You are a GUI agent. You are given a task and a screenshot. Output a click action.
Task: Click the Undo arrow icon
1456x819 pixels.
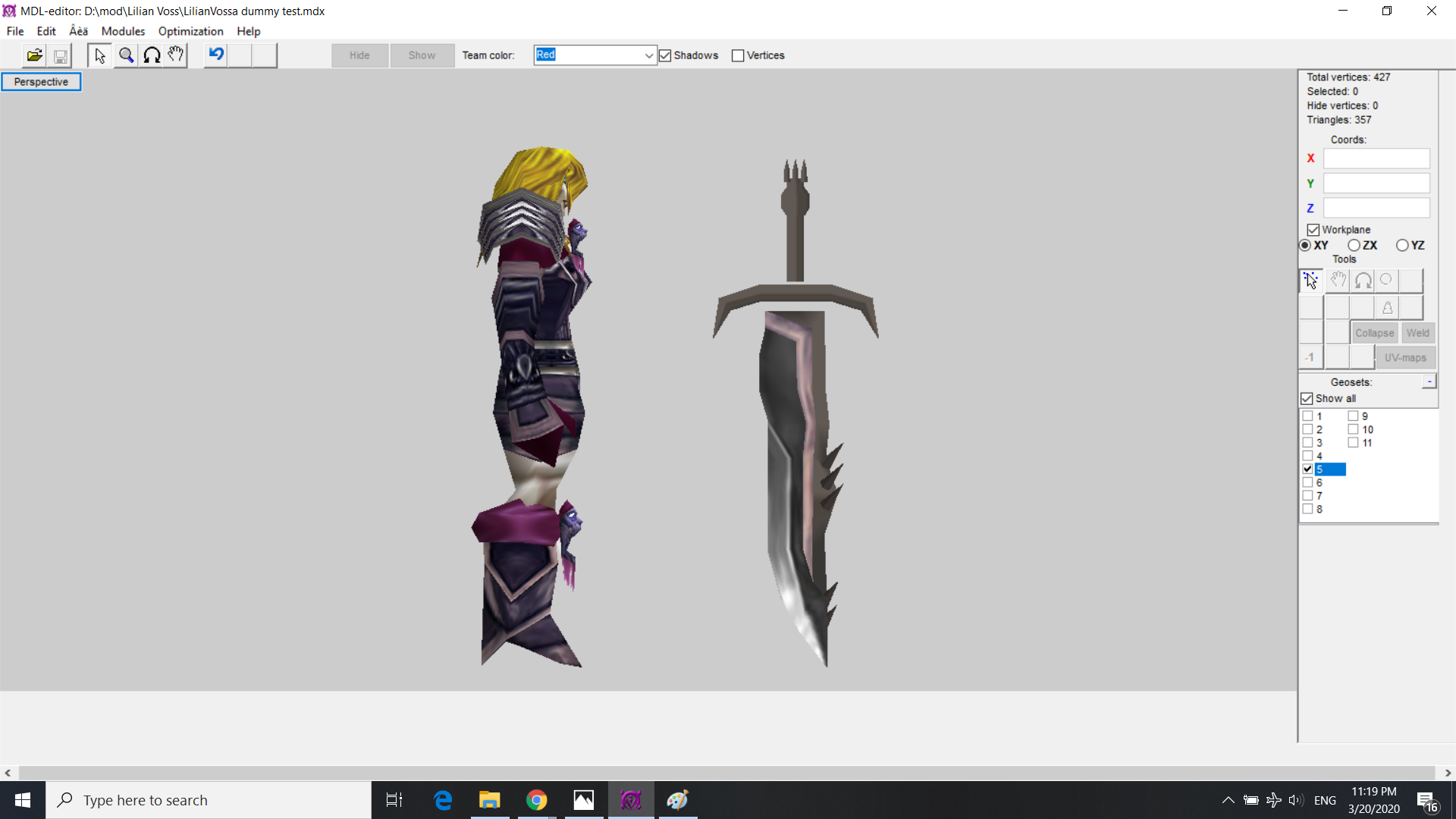(x=216, y=55)
